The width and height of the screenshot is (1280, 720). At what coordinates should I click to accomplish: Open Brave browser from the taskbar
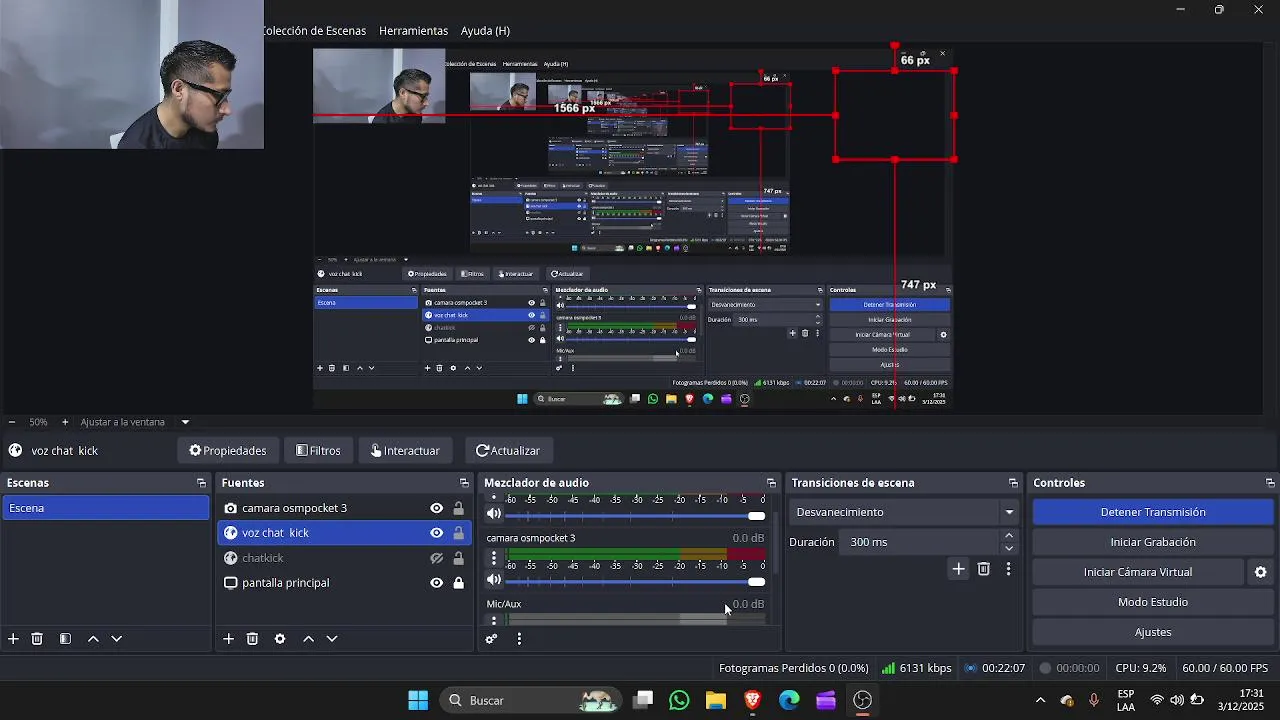tap(752, 700)
